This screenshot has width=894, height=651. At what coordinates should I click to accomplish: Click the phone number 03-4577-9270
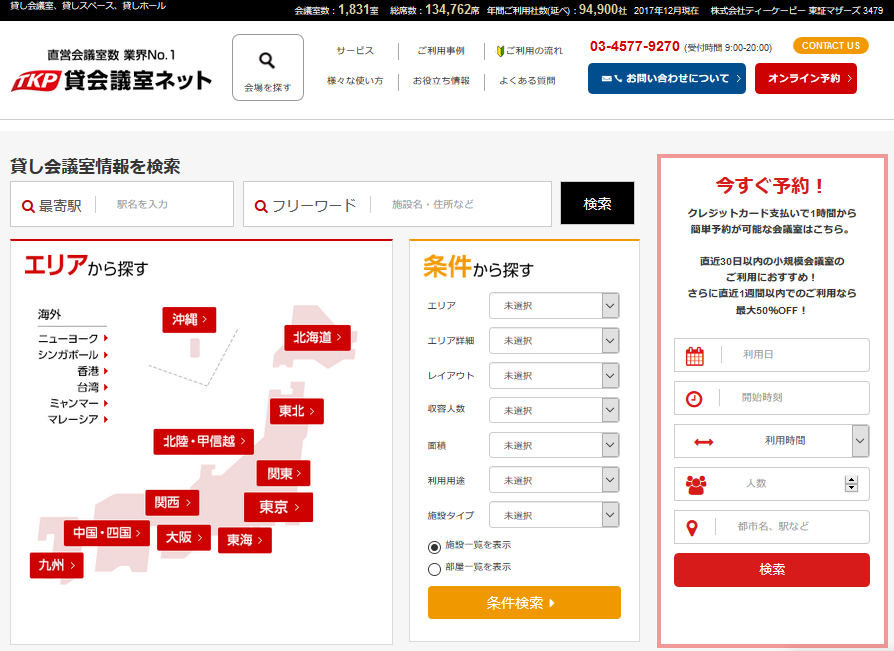click(635, 47)
